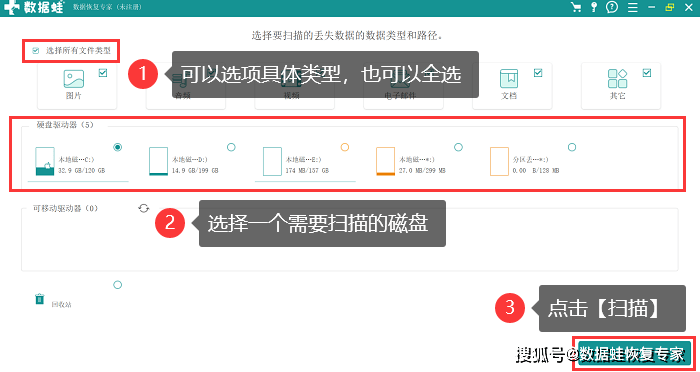The width and height of the screenshot is (700, 372).
Task: Minimize the 数据蛙 window
Action: point(652,7)
